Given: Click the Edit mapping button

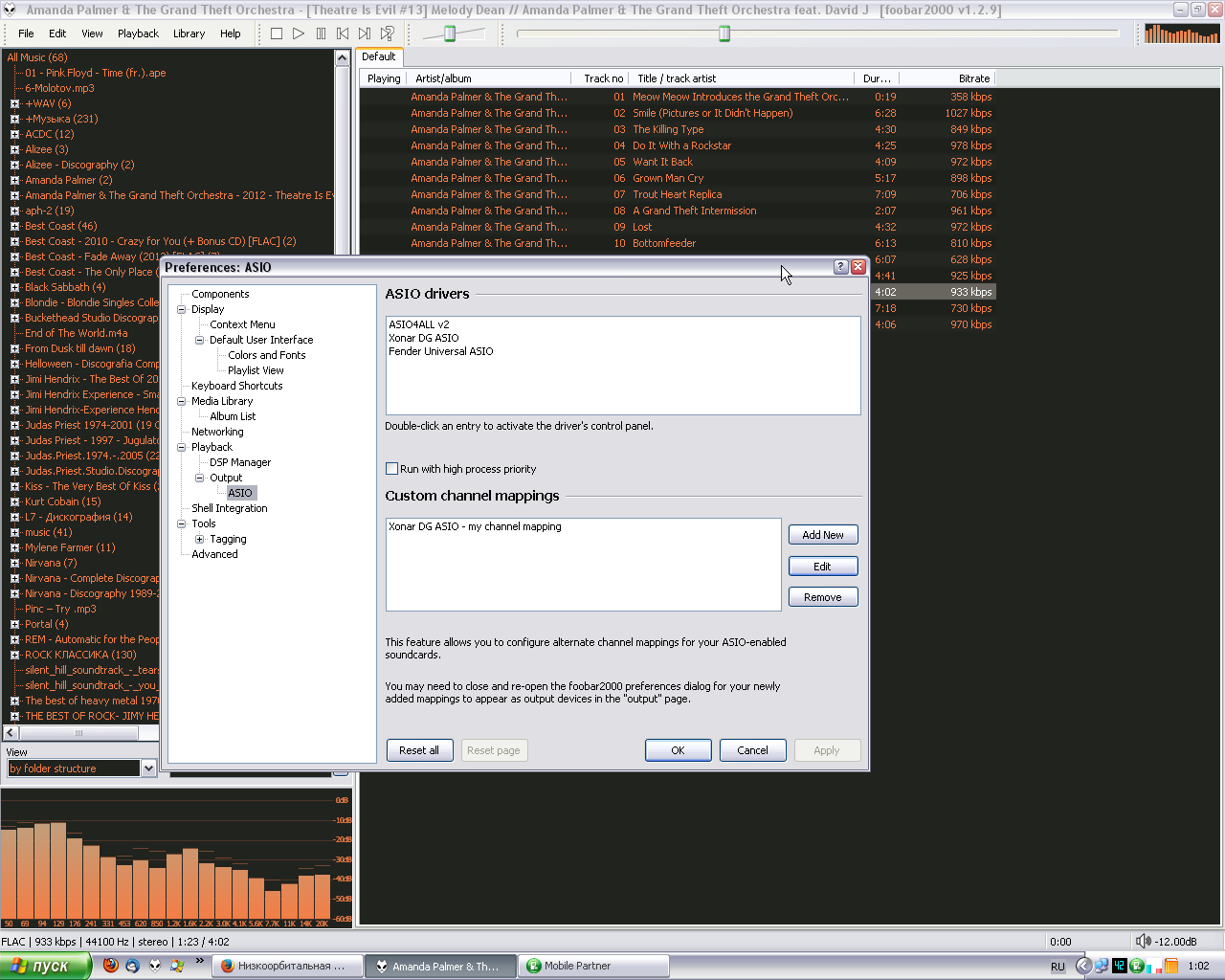Looking at the screenshot, I should [823, 567].
